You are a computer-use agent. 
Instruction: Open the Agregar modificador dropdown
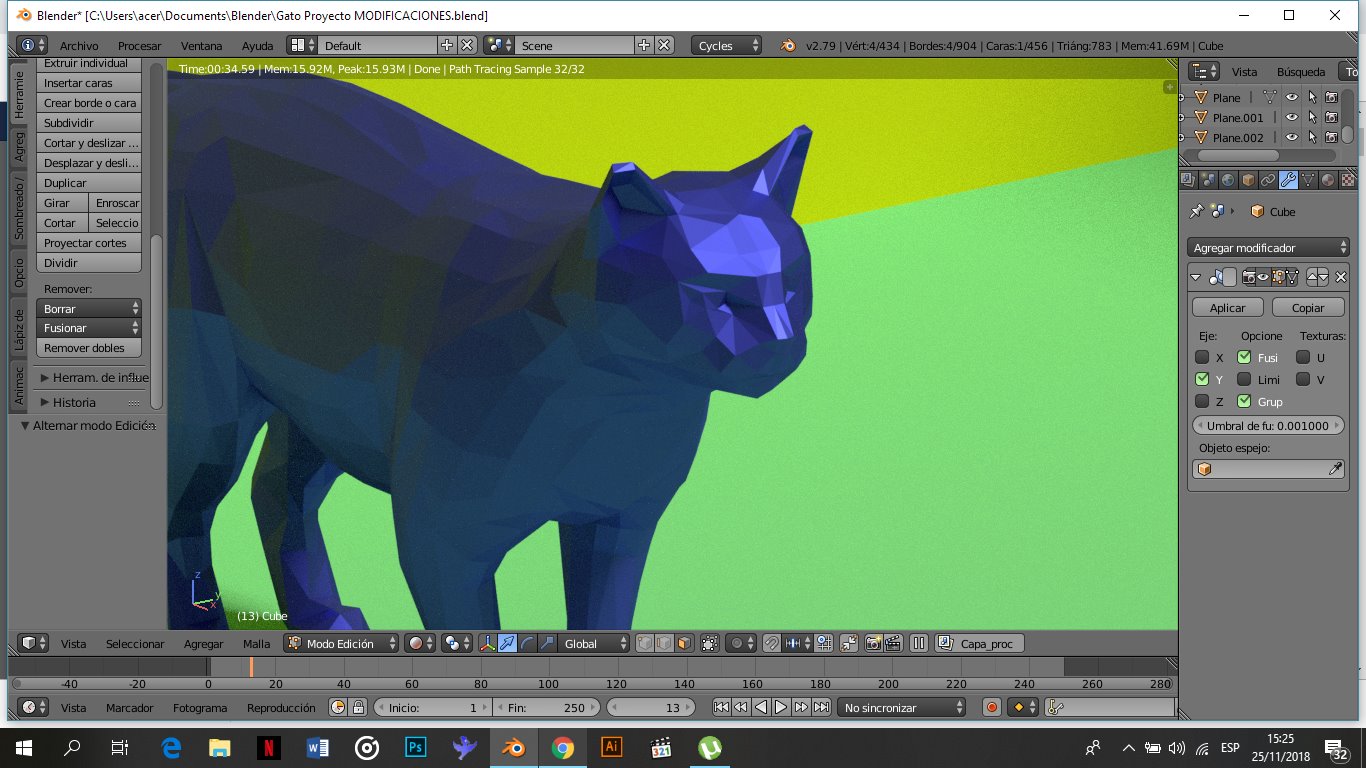click(x=1269, y=247)
